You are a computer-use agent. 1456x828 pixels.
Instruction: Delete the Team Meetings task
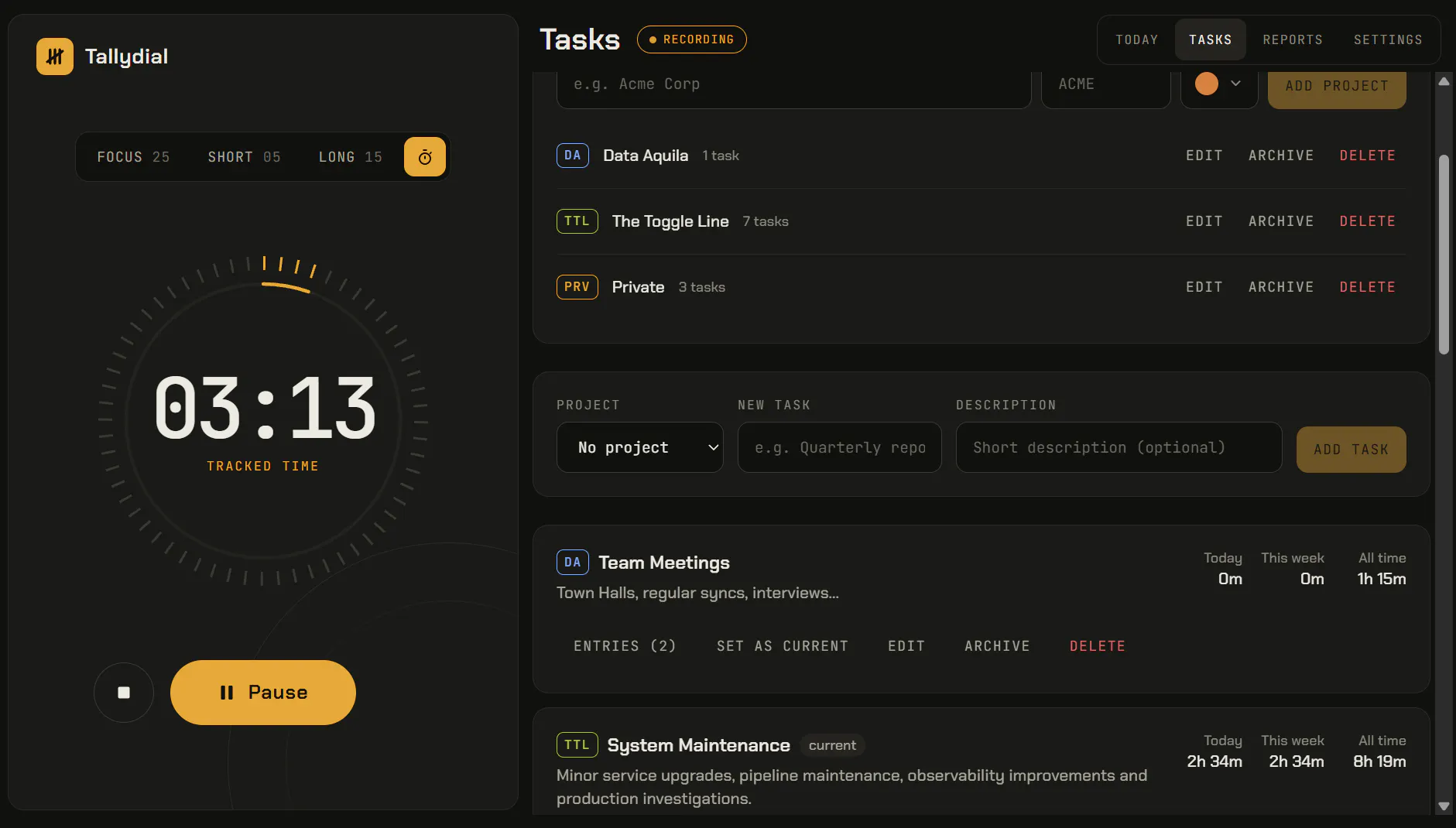1098,646
